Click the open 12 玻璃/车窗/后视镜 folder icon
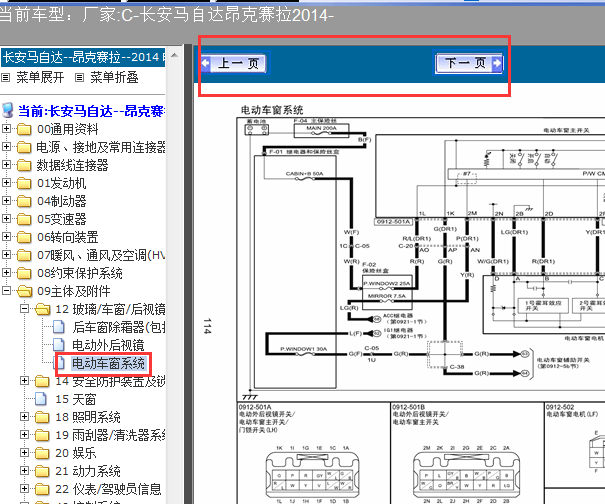This screenshot has height=504, width=605. 43,309
